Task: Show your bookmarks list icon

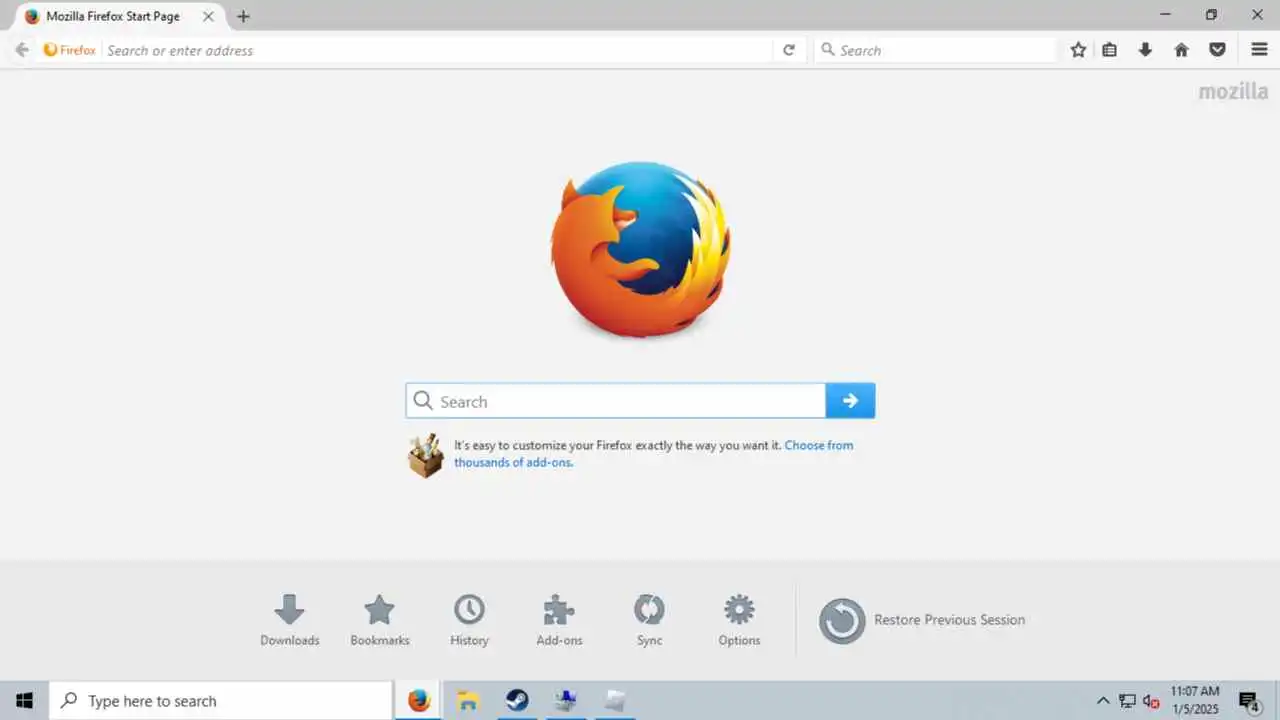Action: click(1110, 50)
